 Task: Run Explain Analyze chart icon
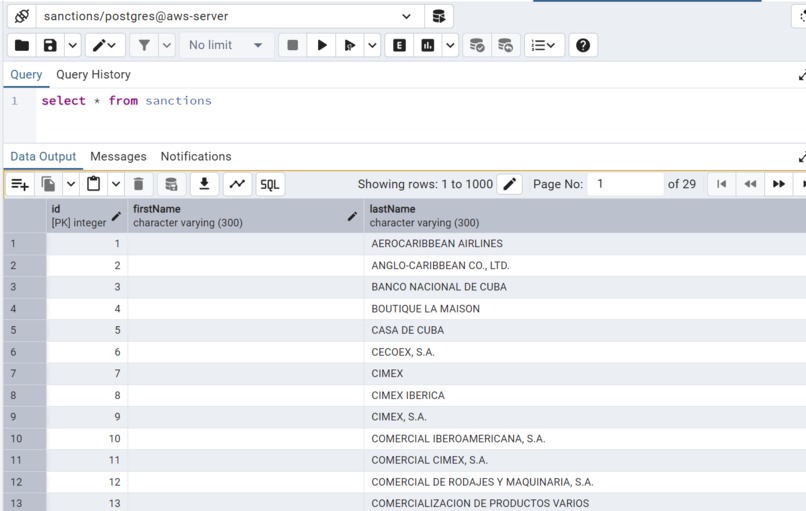pyautogui.click(x=428, y=45)
